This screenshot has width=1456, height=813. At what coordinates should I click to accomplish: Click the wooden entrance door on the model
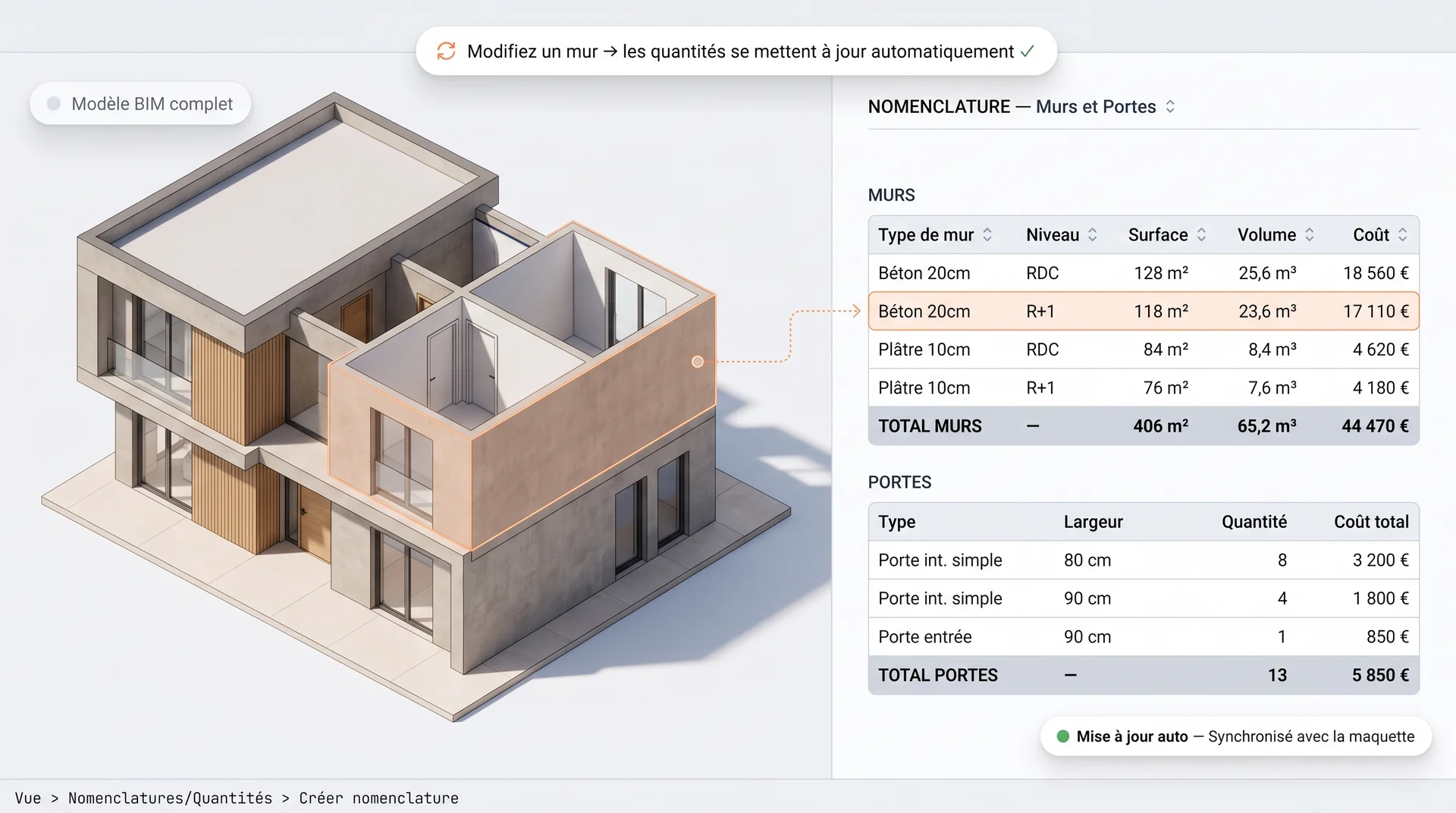pos(315,523)
